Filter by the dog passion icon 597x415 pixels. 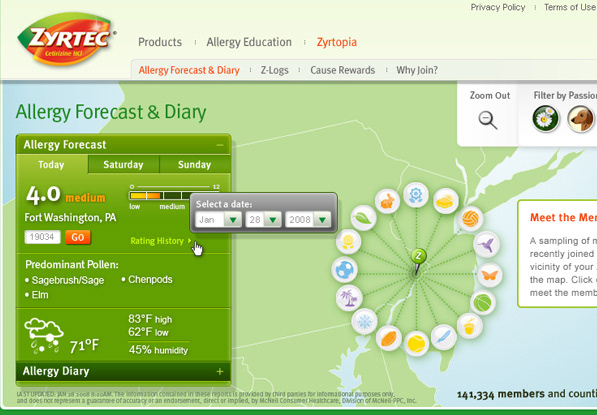(x=580, y=118)
